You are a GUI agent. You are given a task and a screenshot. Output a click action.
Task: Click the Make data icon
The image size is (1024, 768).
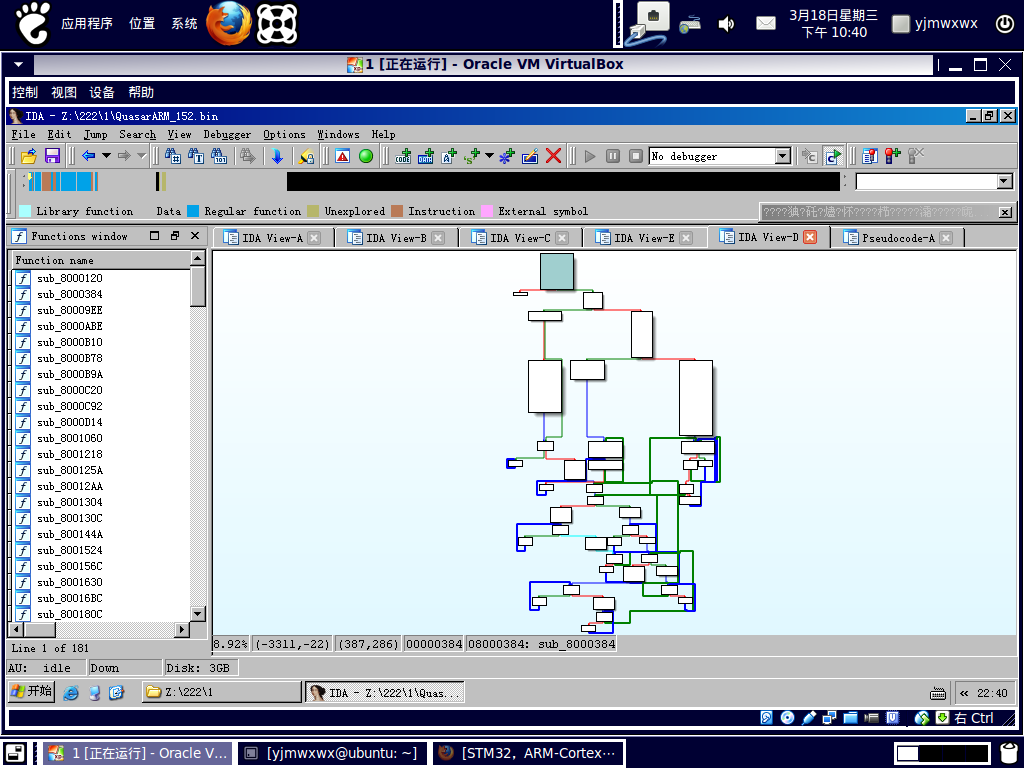pos(426,156)
